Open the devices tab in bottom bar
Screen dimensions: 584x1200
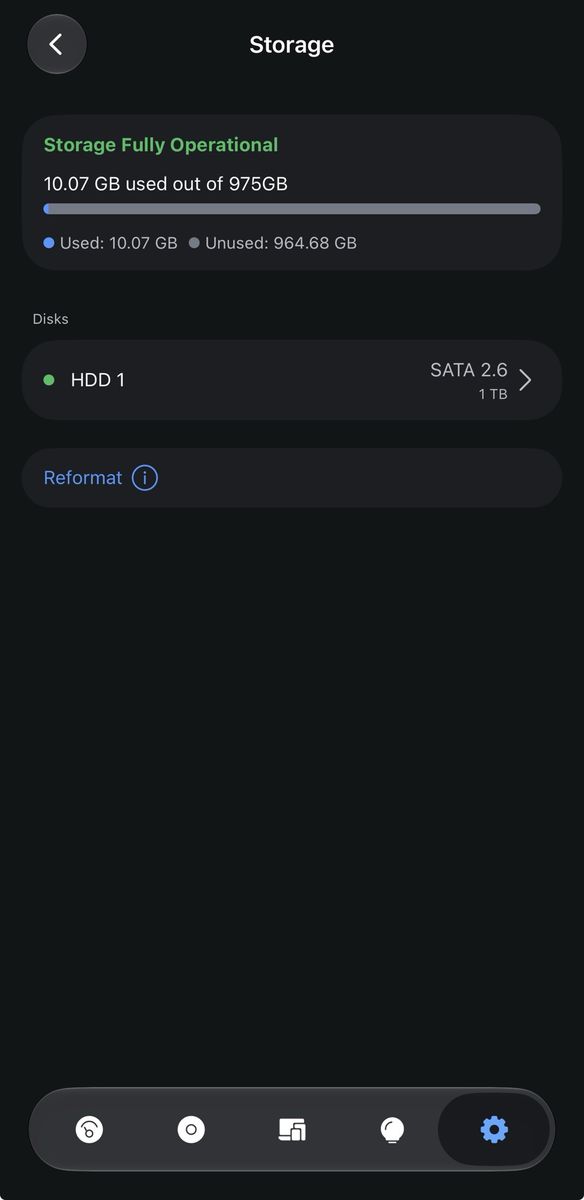click(x=292, y=1130)
